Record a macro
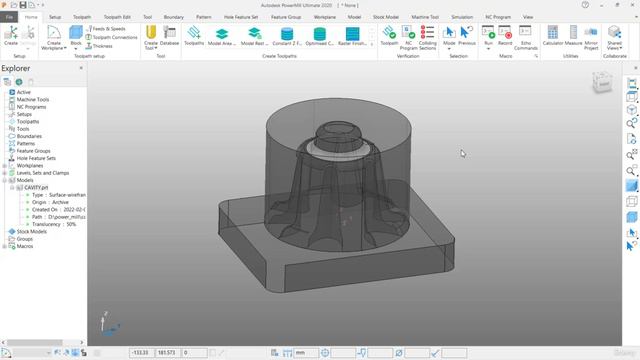The width and height of the screenshot is (640, 360). tap(505, 35)
